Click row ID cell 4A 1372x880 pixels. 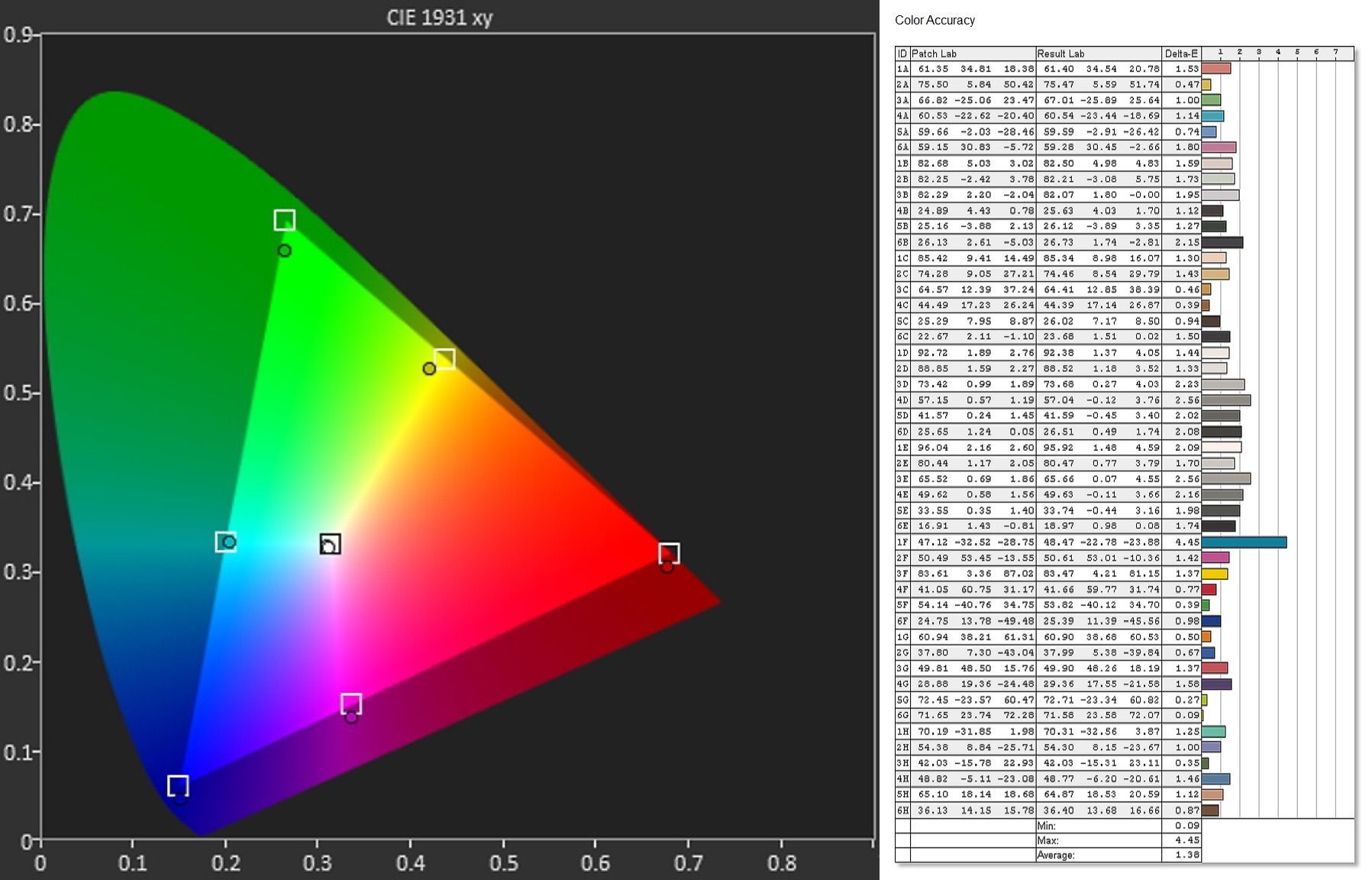pyautogui.click(x=902, y=116)
